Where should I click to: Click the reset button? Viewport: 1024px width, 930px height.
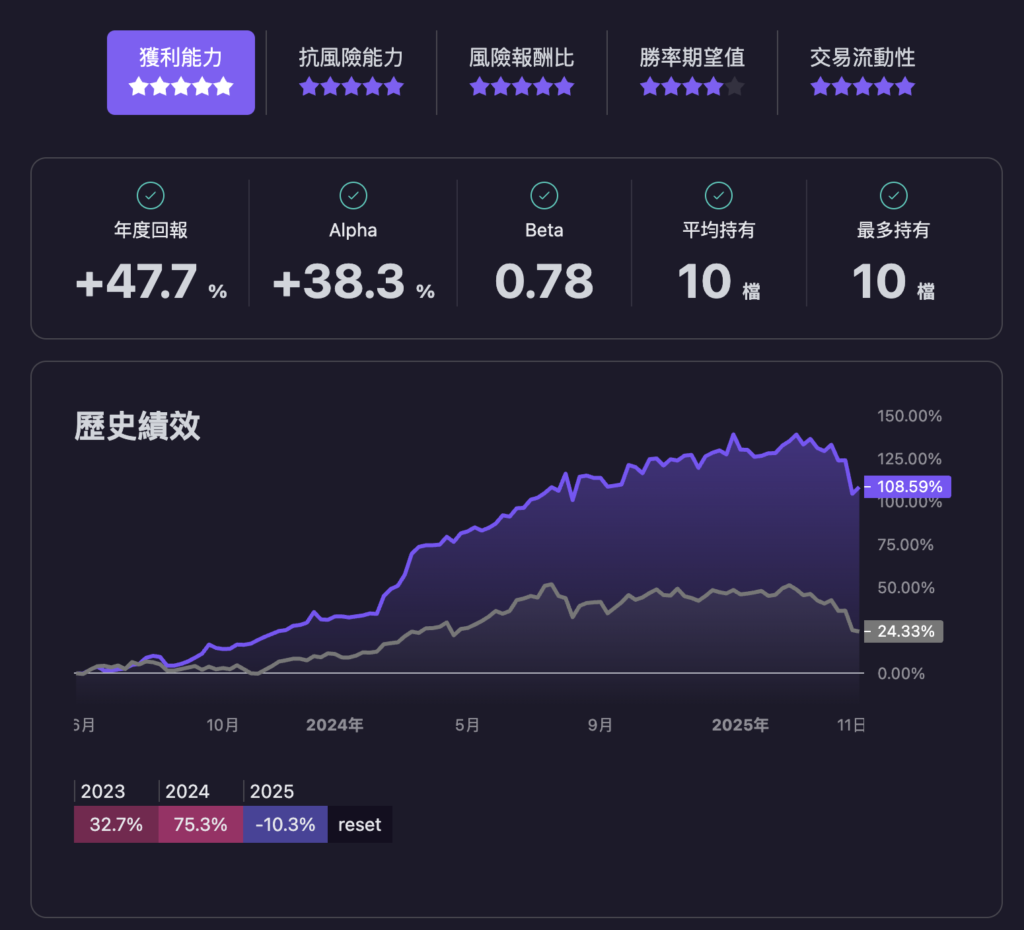tap(360, 824)
